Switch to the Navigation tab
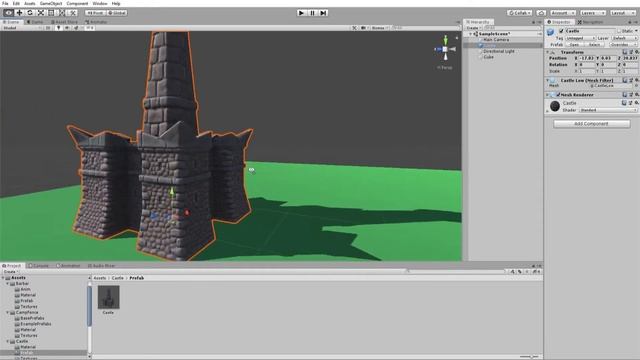The width and height of the screenshot is (640, 360). click(591, 22)
